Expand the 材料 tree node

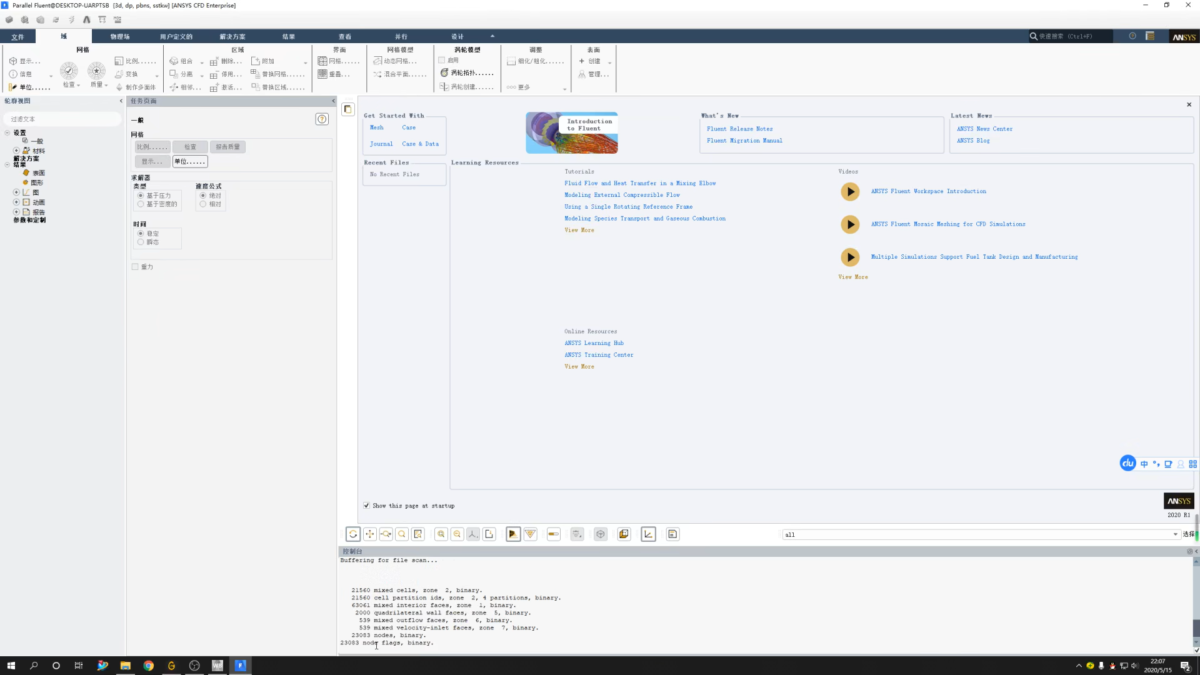16,151
